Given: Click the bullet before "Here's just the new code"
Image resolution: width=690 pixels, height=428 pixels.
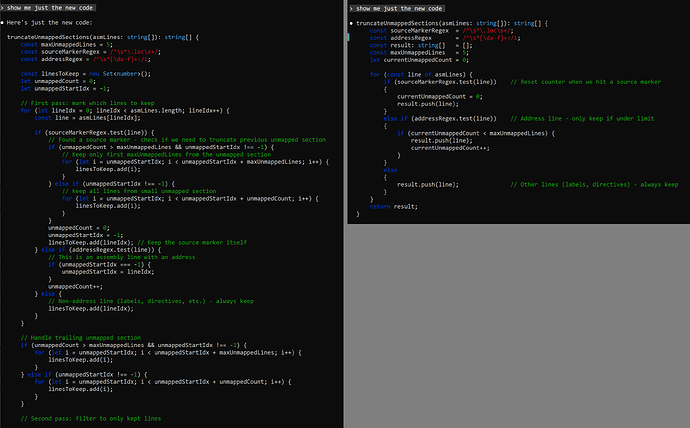Looking at the screenshot, I should tap(4, 21).
